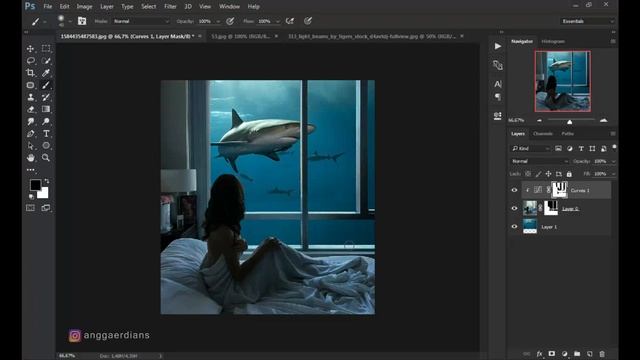This screenshot has width=640, height=360.
Task: Open the layer Kind filter dropdown
Action: (x=531, y=149)
